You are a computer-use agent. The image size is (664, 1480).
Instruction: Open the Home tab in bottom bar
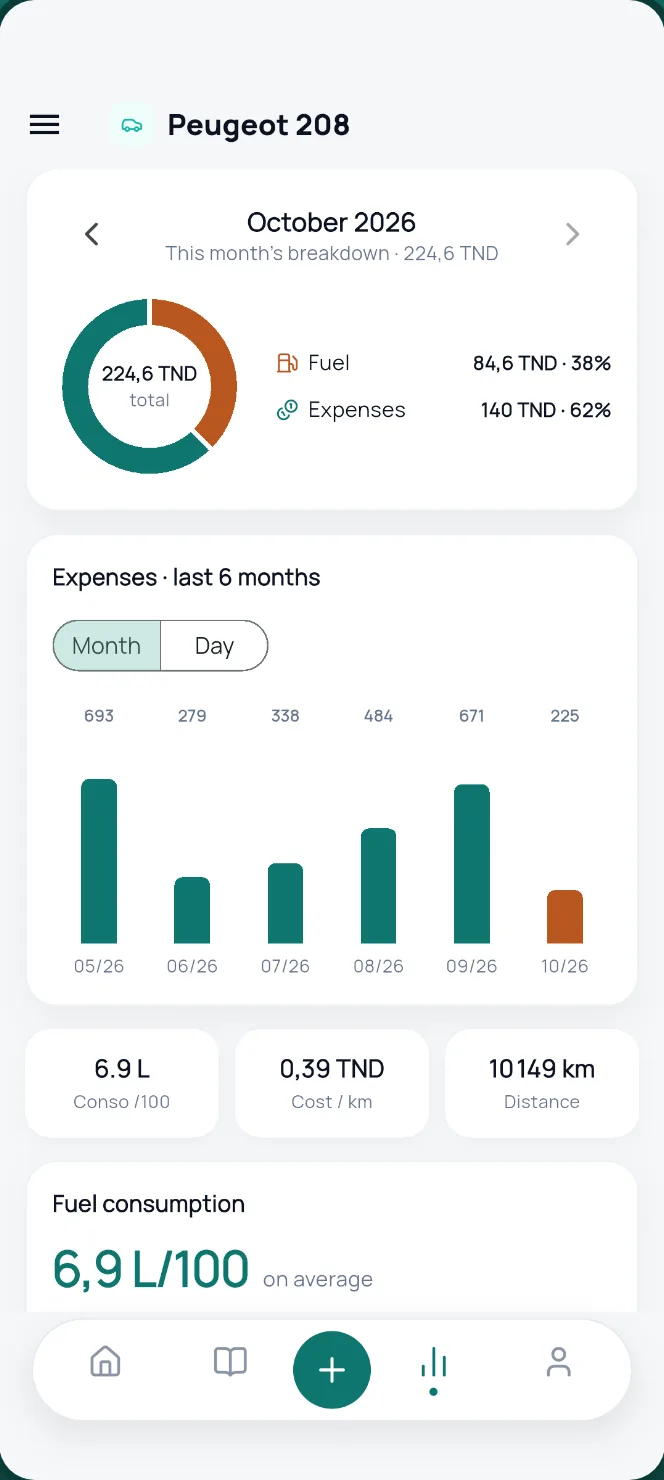(105, 1361)
